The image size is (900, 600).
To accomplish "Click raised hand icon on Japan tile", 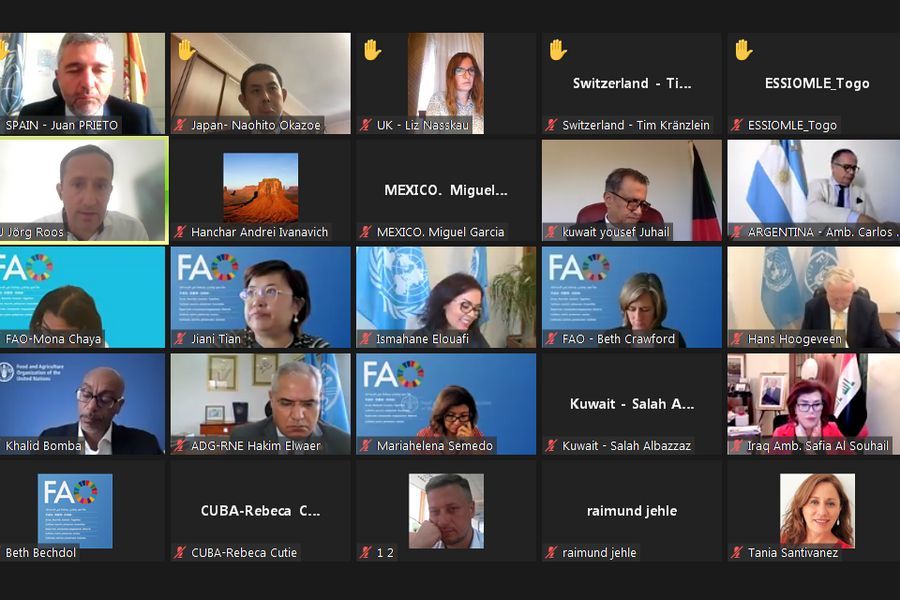I will pyautogui.click(x=186, y=50).
